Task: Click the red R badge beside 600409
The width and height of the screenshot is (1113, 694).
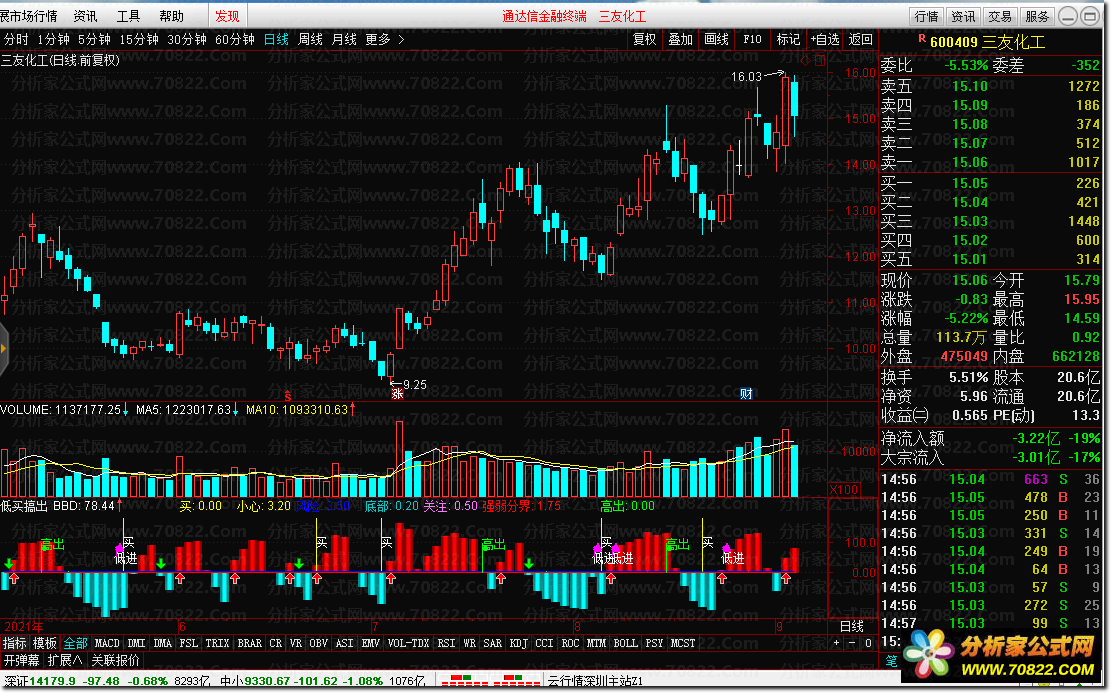Action: click(x=922, y=38)
